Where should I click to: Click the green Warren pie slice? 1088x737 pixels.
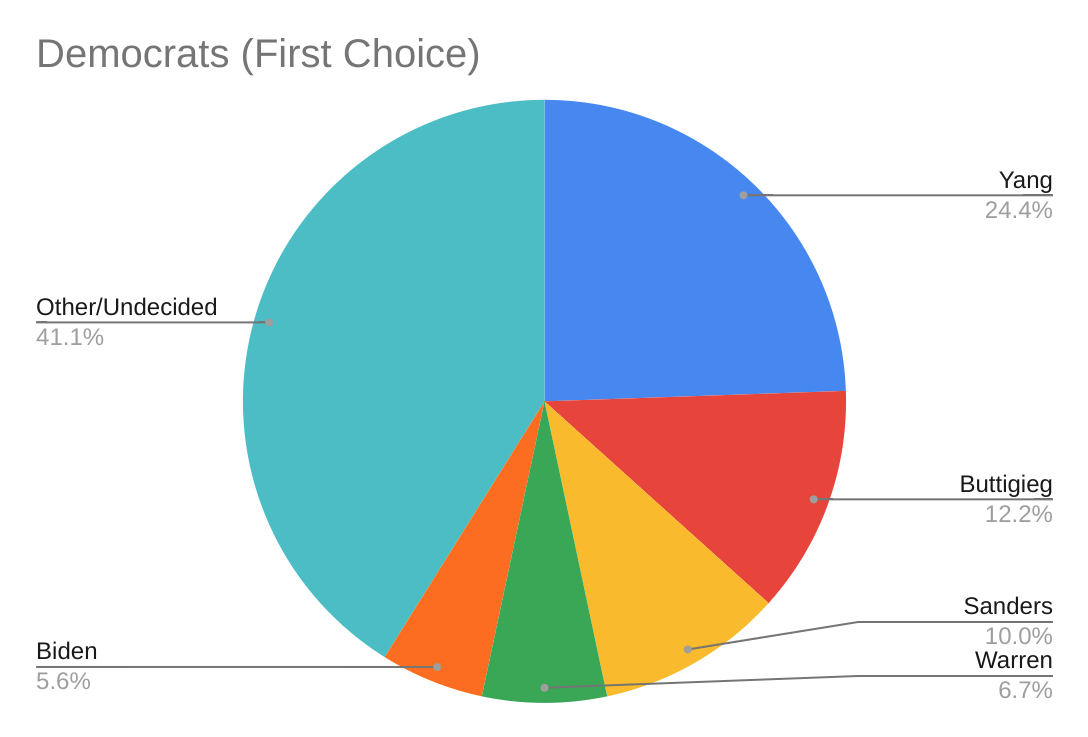[545, 640]
